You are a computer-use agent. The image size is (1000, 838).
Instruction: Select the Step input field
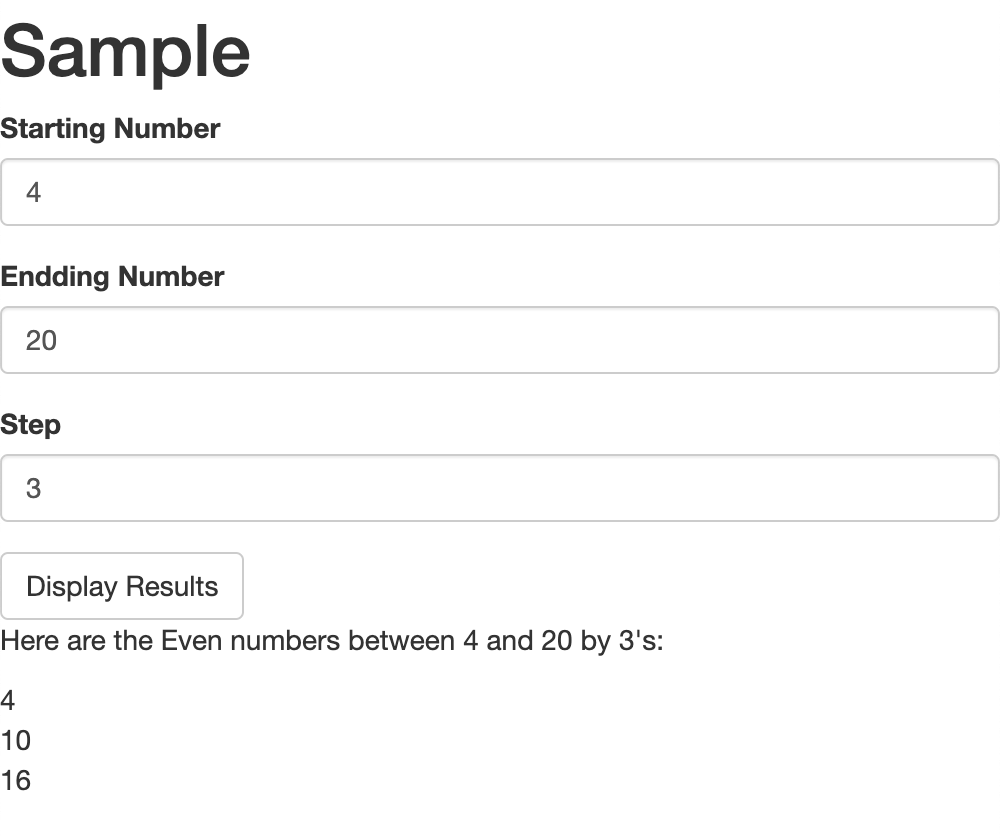[x=499, y=488]
